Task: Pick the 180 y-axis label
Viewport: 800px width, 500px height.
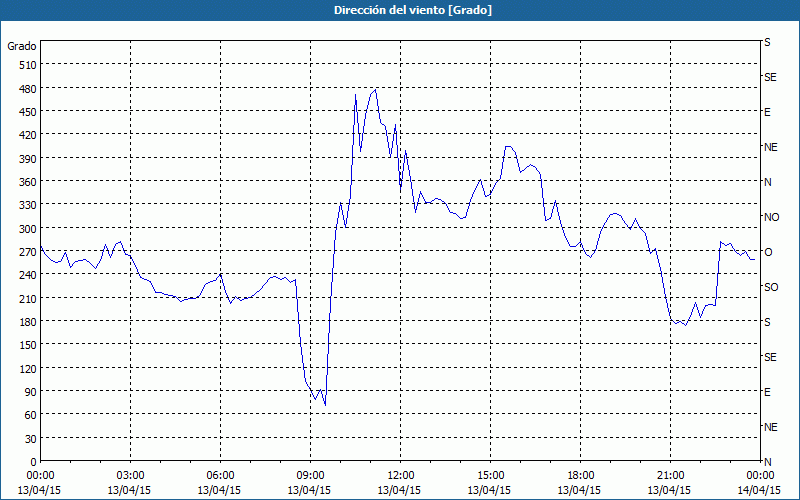Action: [x=28, y=321]
